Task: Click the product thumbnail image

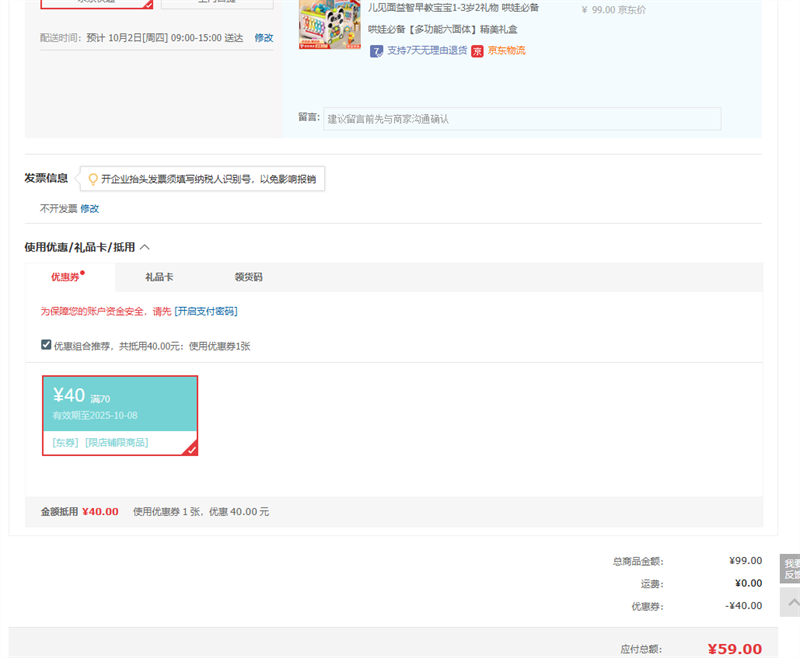Action: click(329, 22)
